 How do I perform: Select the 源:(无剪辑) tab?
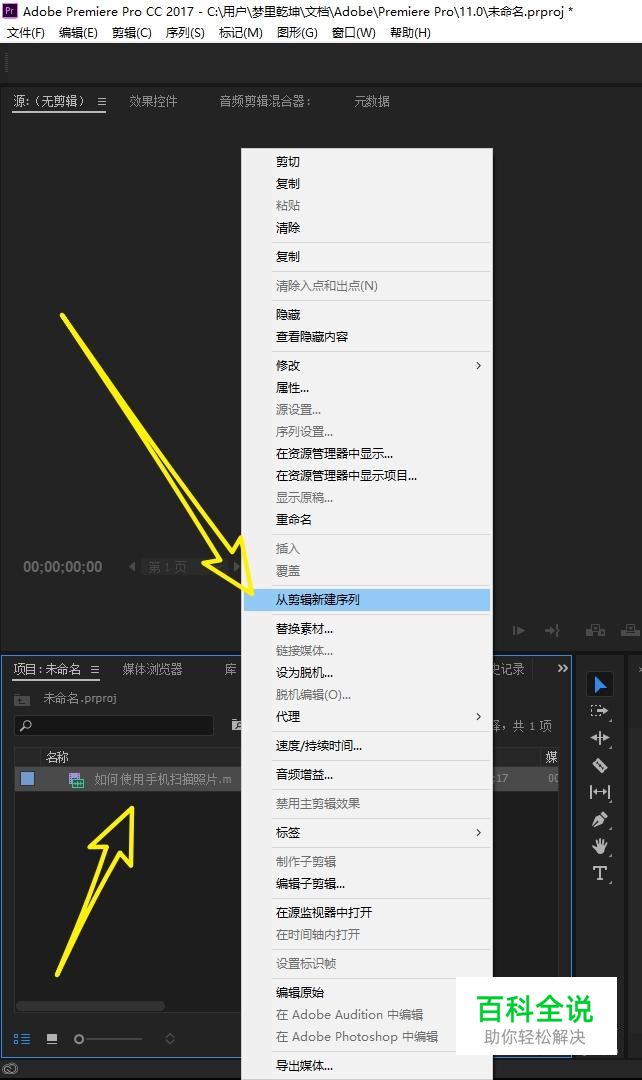(49, 101)
